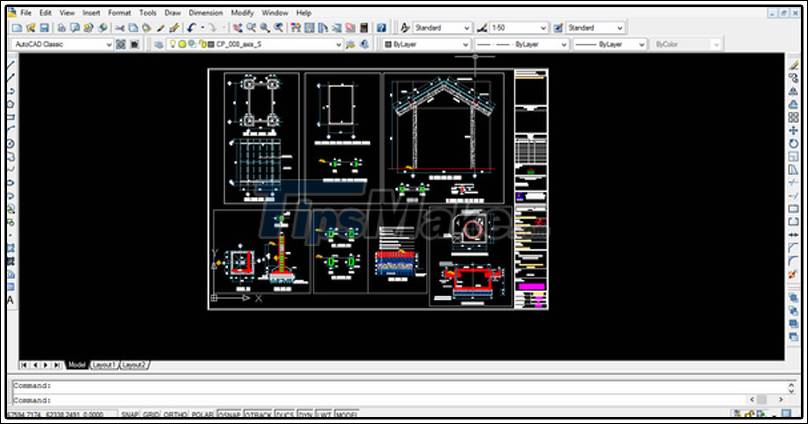
Task: Click the Zoom window icon
Action: pos(265,28)
